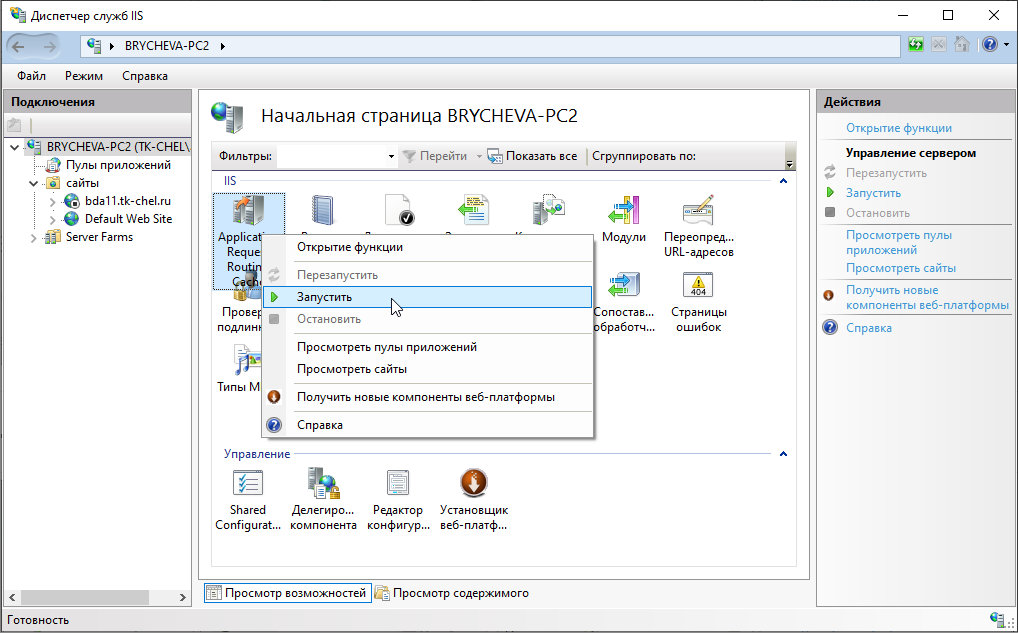Collapse the Управление group section
This screenshot has height=633, width=1018.
783,454
